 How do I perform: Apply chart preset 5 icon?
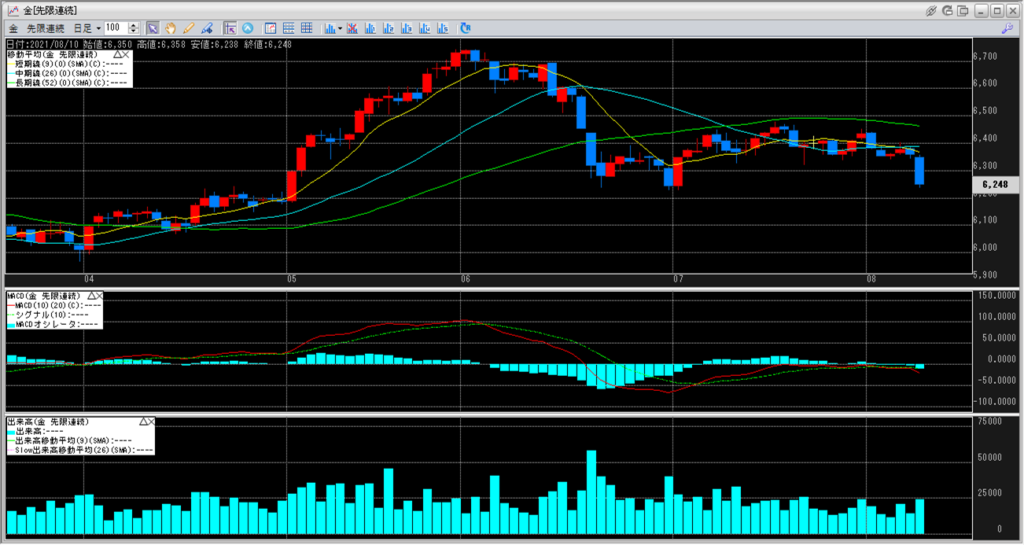tap(443, 28)
